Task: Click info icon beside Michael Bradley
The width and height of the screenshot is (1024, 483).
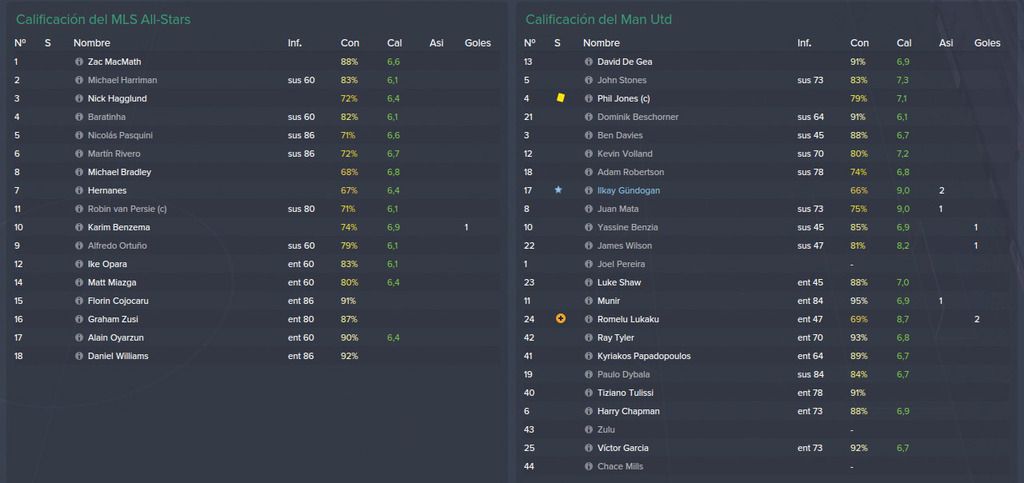Action: coord(79,172)
